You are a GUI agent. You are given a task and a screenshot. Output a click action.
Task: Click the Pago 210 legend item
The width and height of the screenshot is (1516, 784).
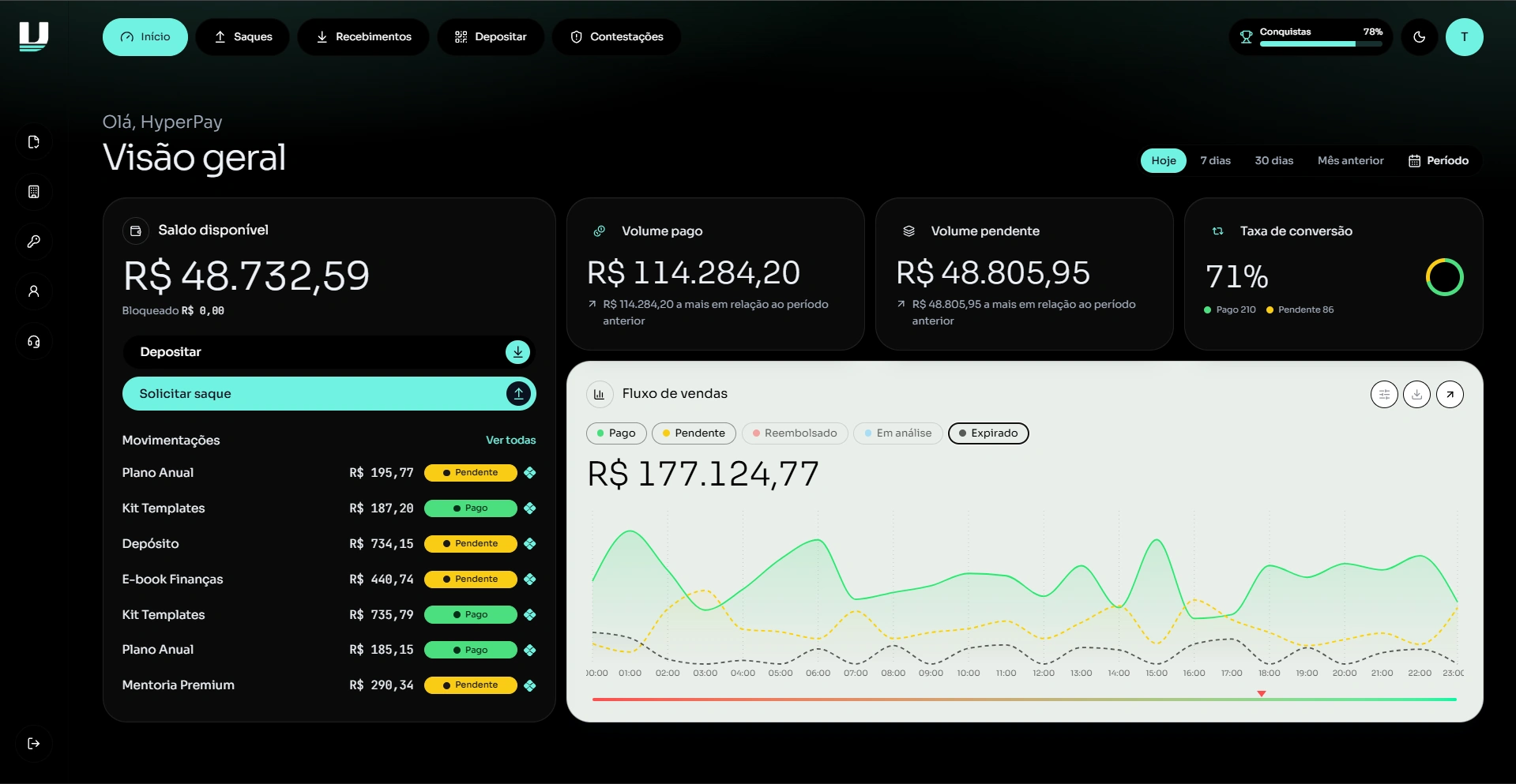point(1230,309)
